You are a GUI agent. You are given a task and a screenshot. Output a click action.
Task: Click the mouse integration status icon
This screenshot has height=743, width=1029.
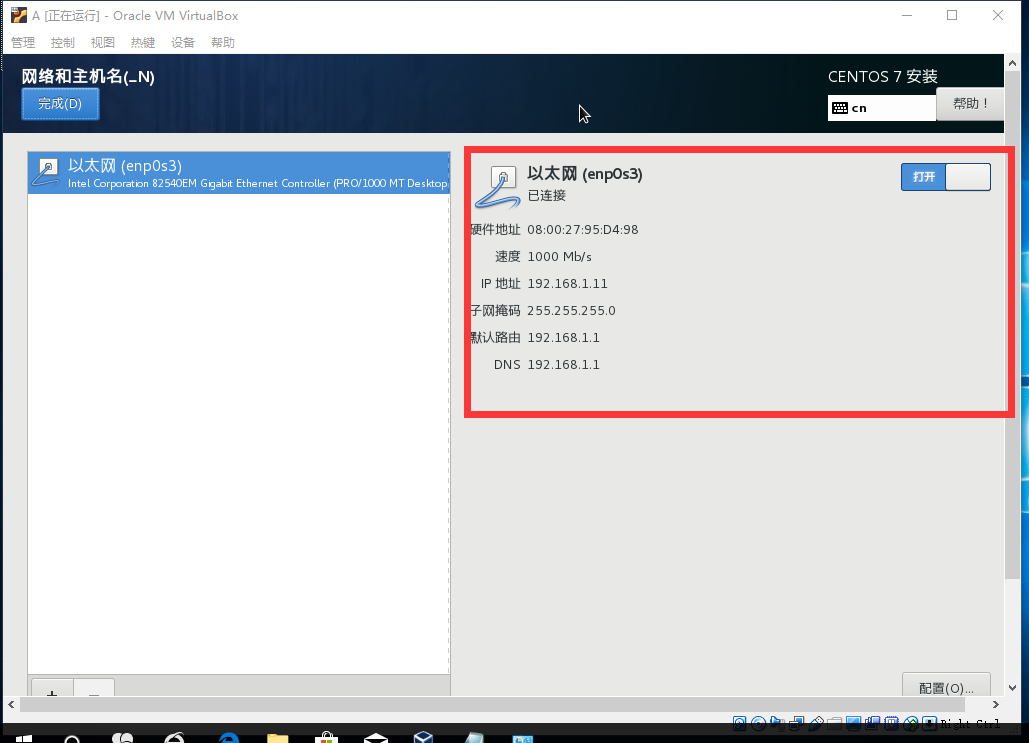(910, 723)
